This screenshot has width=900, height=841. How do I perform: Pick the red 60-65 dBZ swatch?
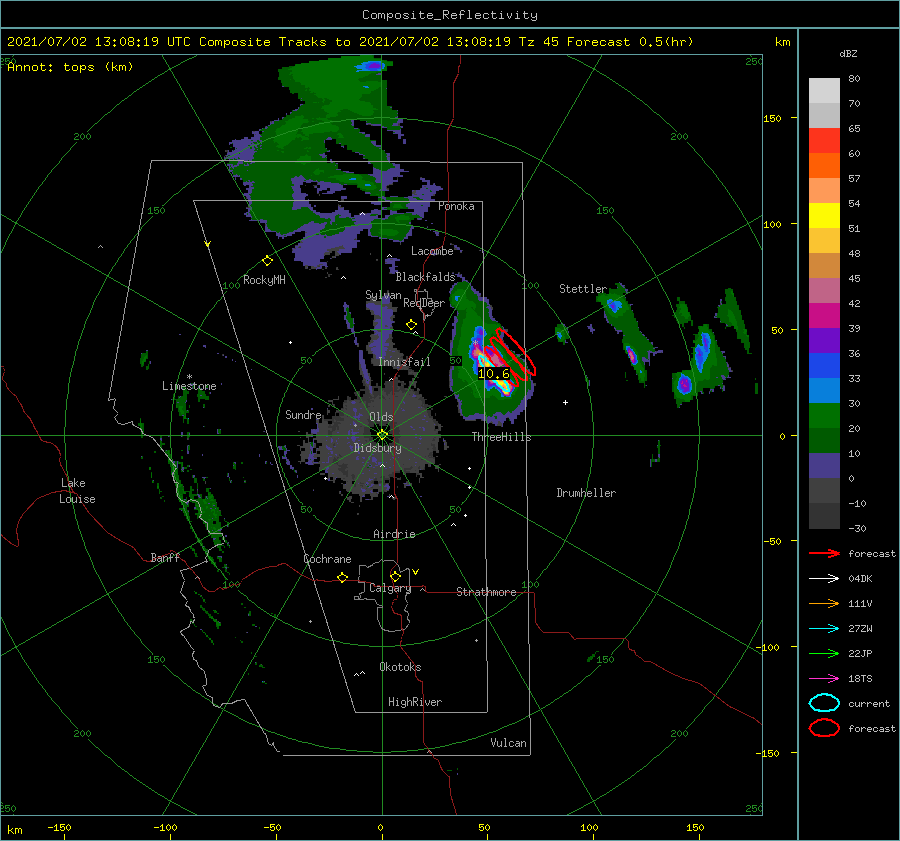pyautogui.click(x=824, y=141)
